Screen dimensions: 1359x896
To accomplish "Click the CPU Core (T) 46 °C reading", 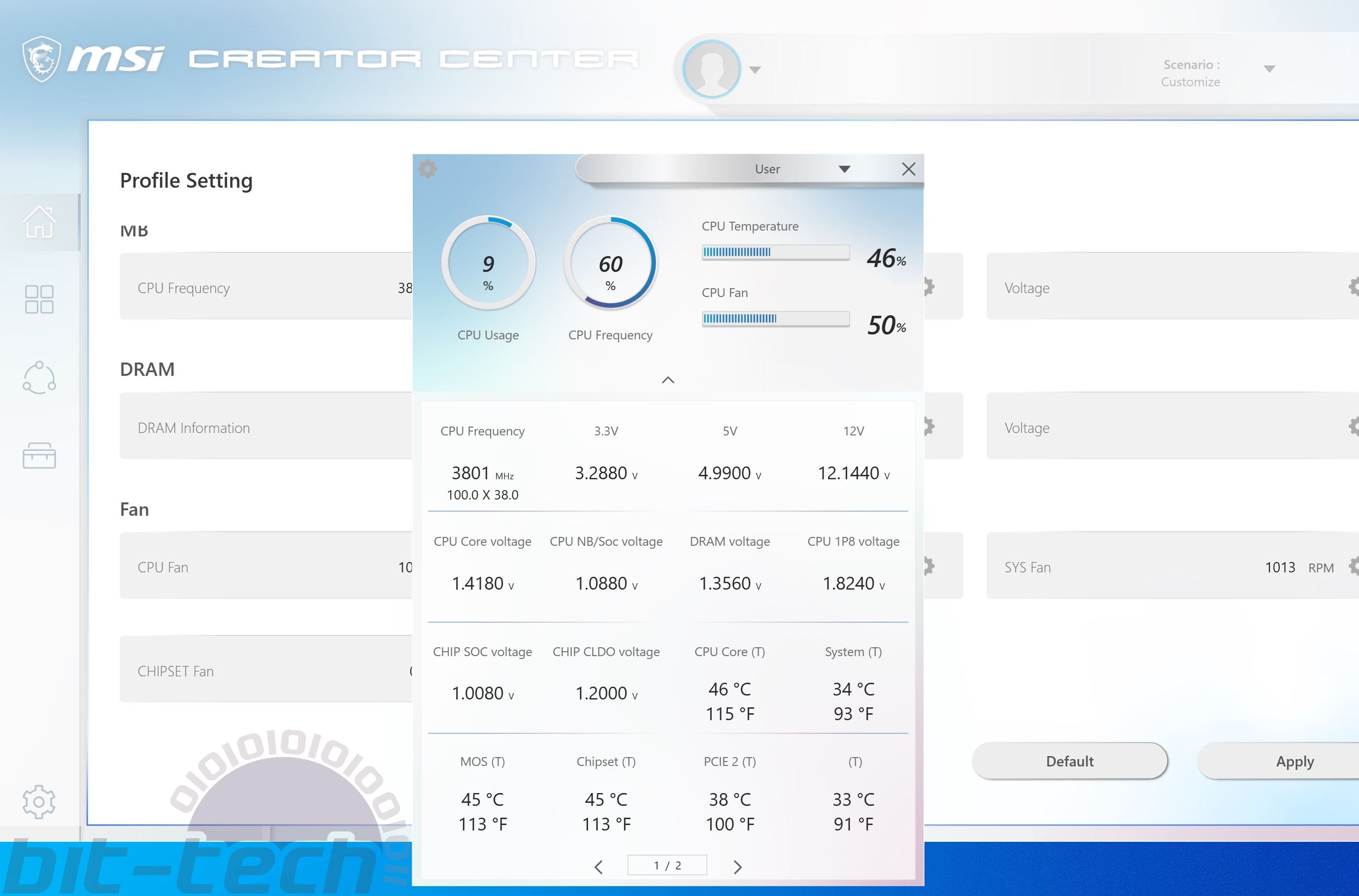I will 729,689.
